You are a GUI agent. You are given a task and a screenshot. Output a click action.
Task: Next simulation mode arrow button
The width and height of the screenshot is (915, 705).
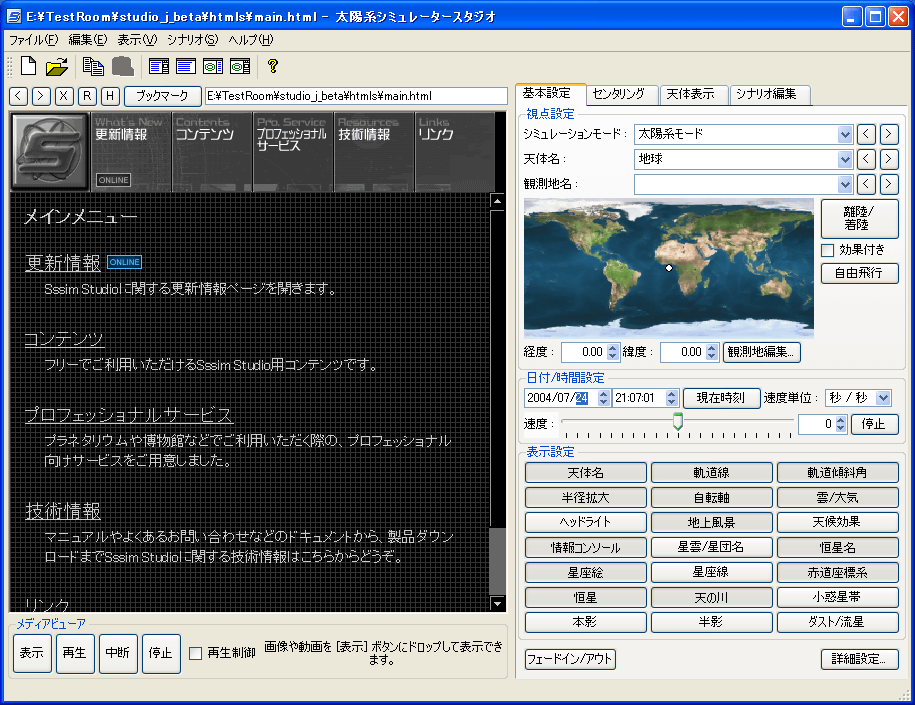point(889,134)
